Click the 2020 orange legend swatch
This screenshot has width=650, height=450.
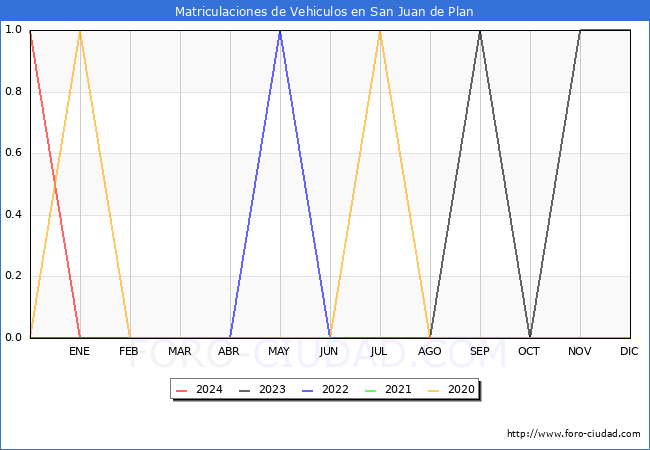(434, 390)
